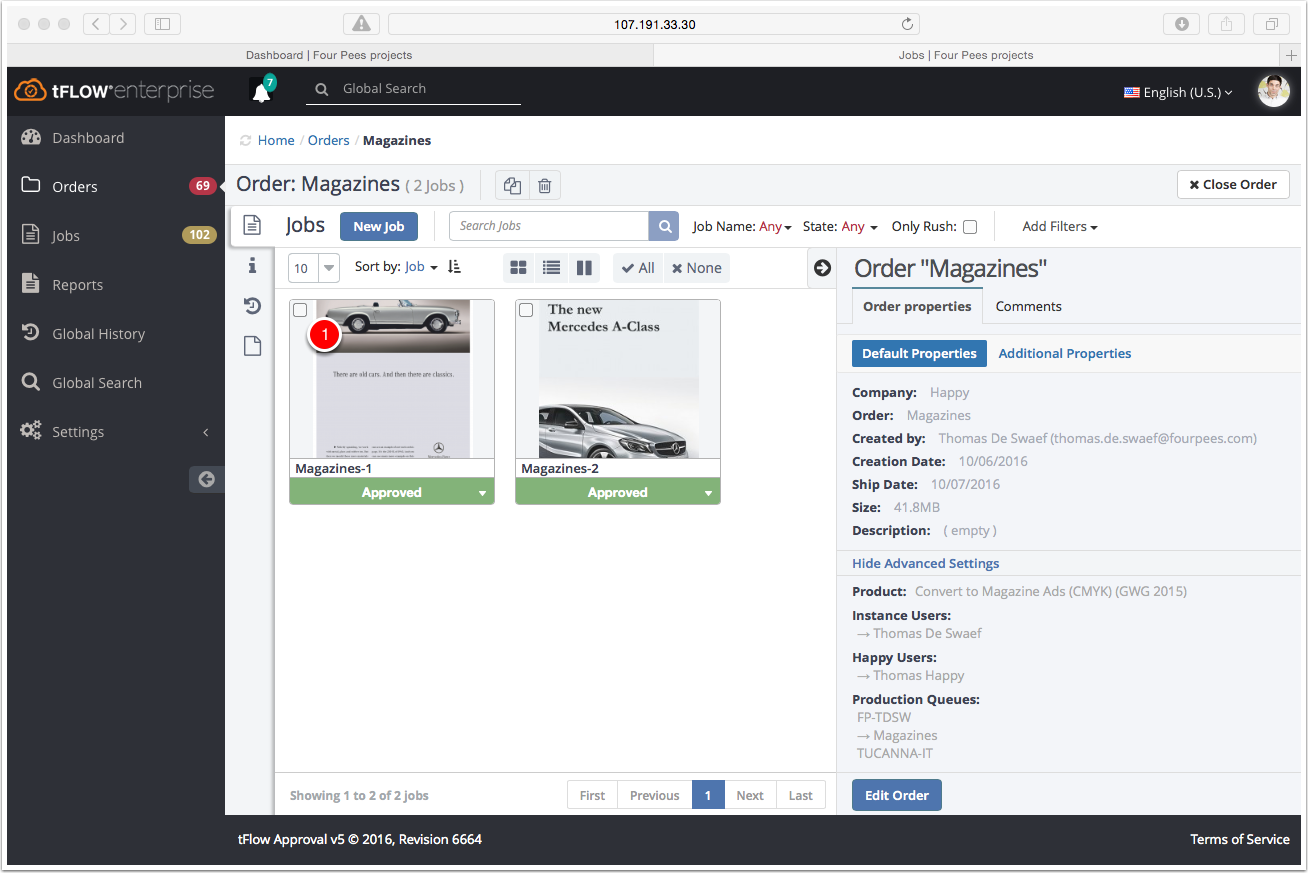Click the New Job button

click(x=379, y=227)
